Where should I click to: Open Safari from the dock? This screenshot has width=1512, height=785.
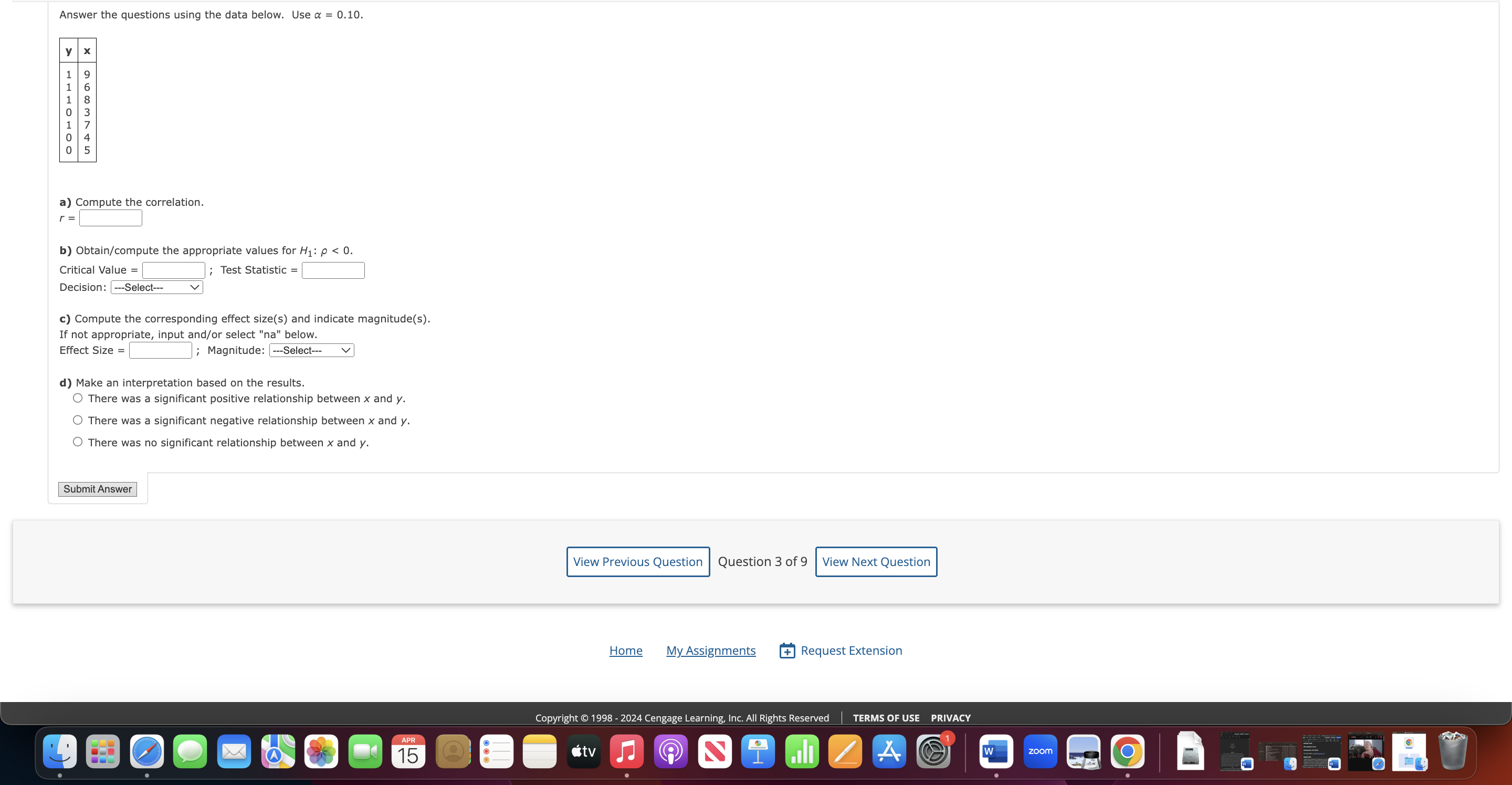click(x=146, y=751)
